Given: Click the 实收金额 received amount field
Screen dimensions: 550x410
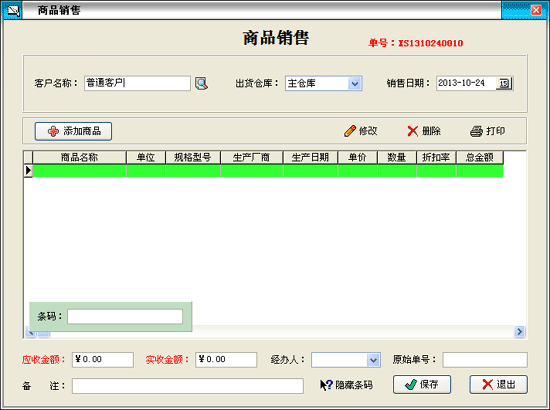Looking at the screenshot, I should click(226, 360).
